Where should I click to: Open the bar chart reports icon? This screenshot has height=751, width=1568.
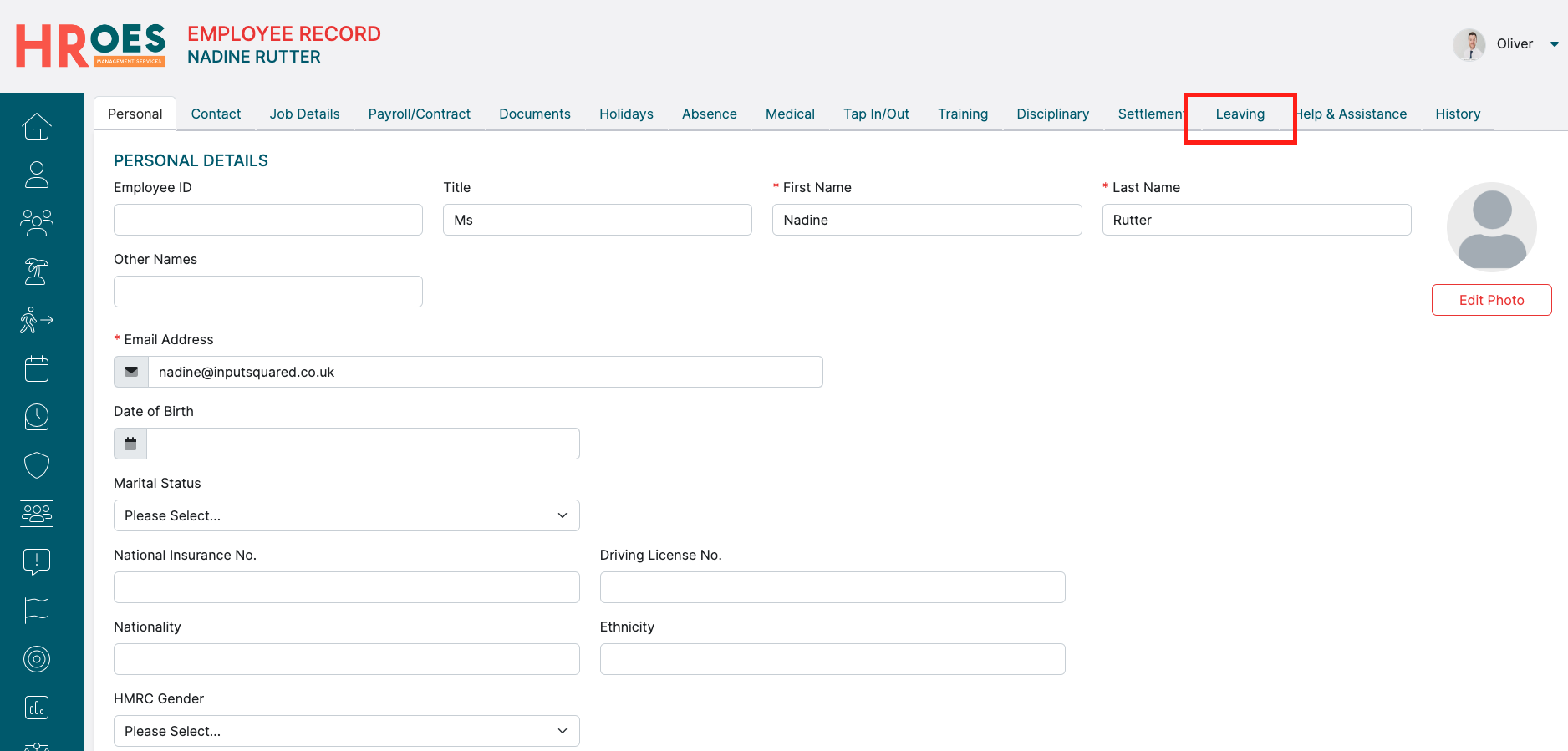[37, 708]
